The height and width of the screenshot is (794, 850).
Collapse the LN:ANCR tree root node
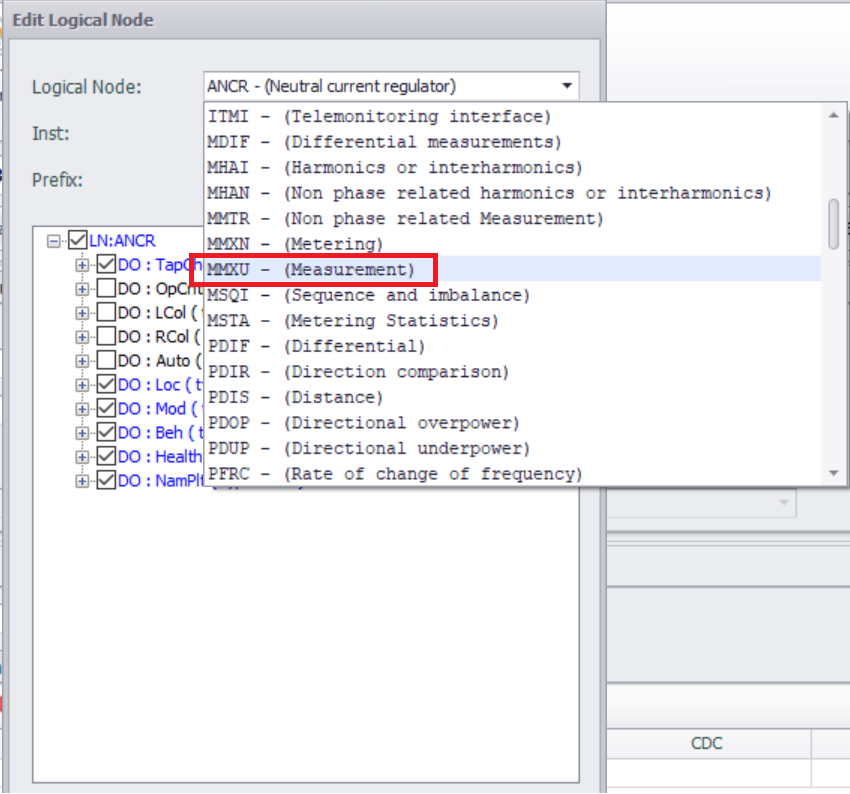coord(54,241)
